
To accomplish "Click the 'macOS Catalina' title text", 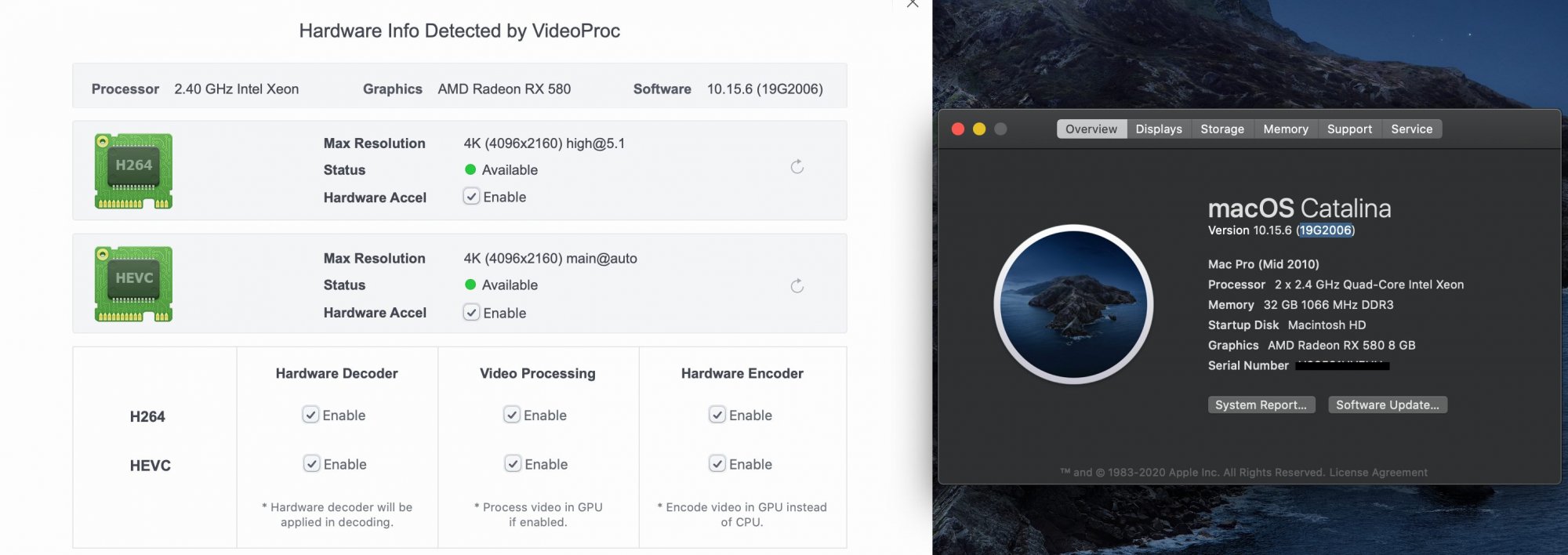I will (x=1299, y=208).
